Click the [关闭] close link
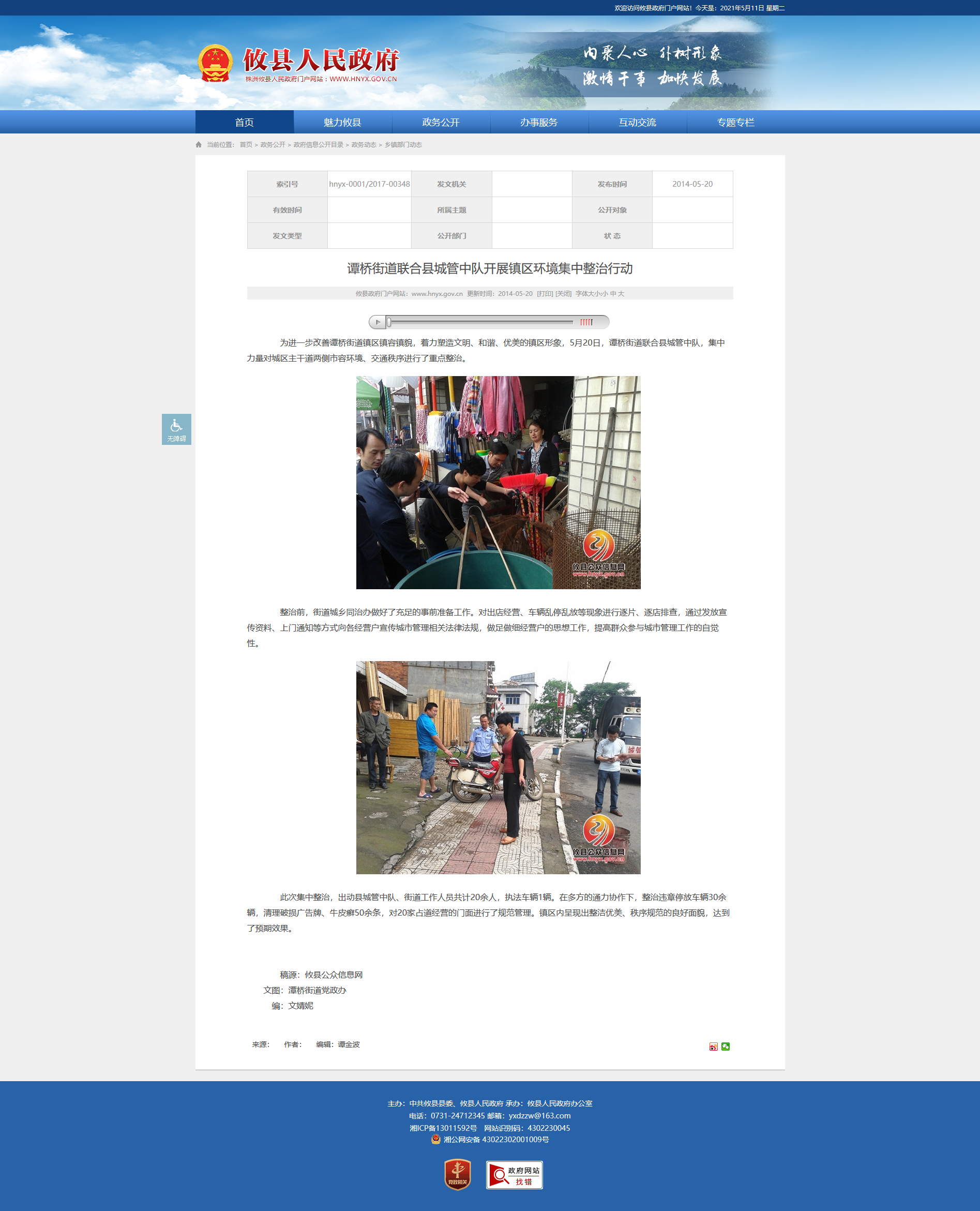980x1211 pixels. (x=563, y=294)
